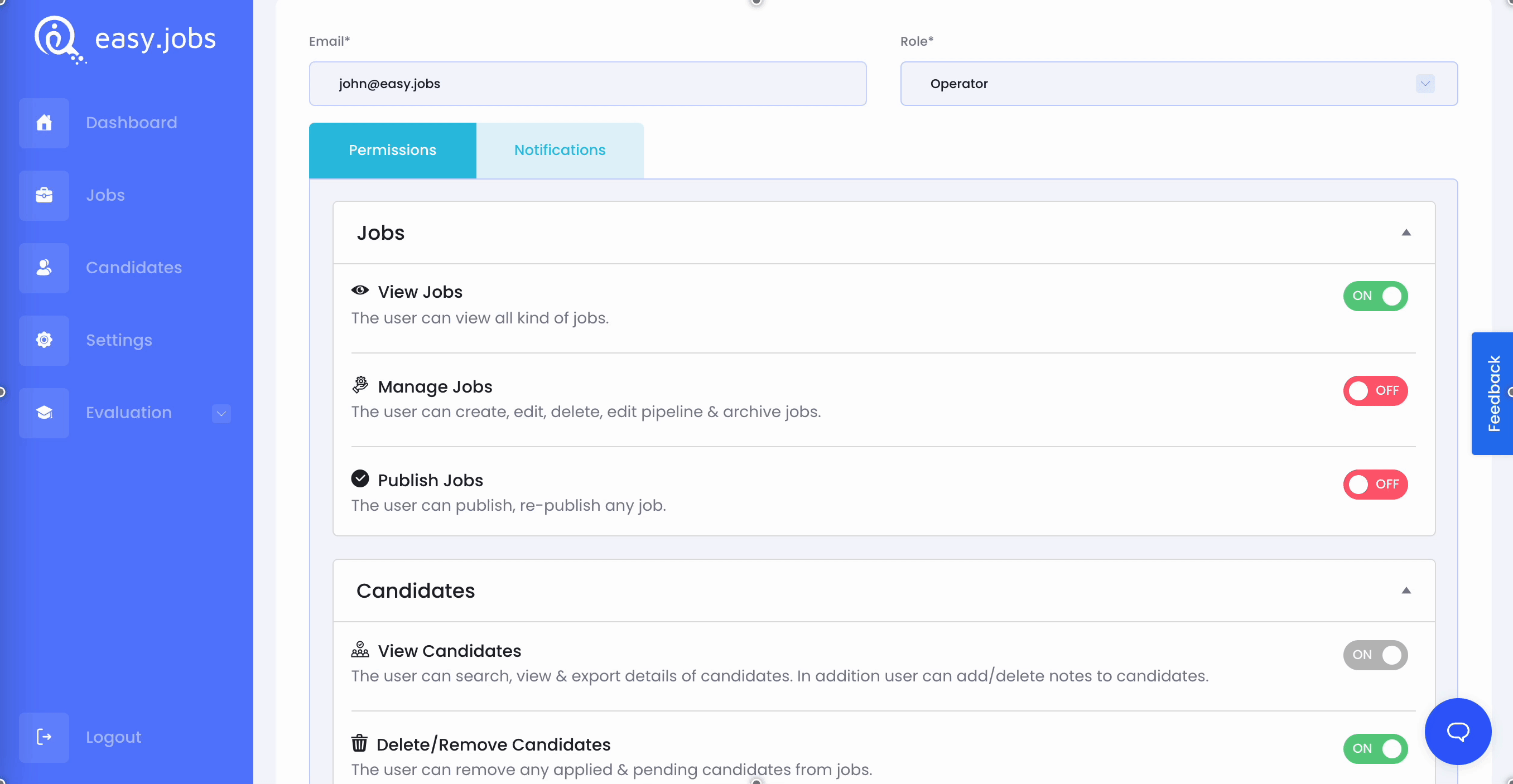Enable the Manage Jobs permission toggle
This screenshot has height=784, width=1513.
[1375, 390]
